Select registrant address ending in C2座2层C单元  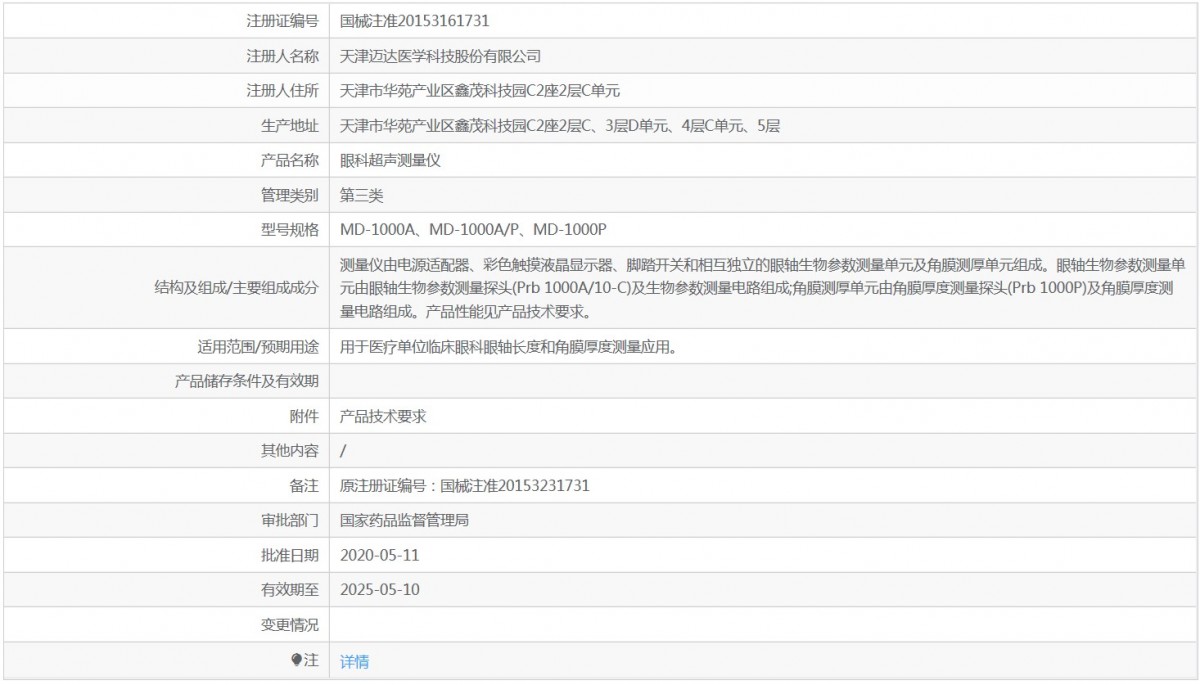tap(480, 91)
